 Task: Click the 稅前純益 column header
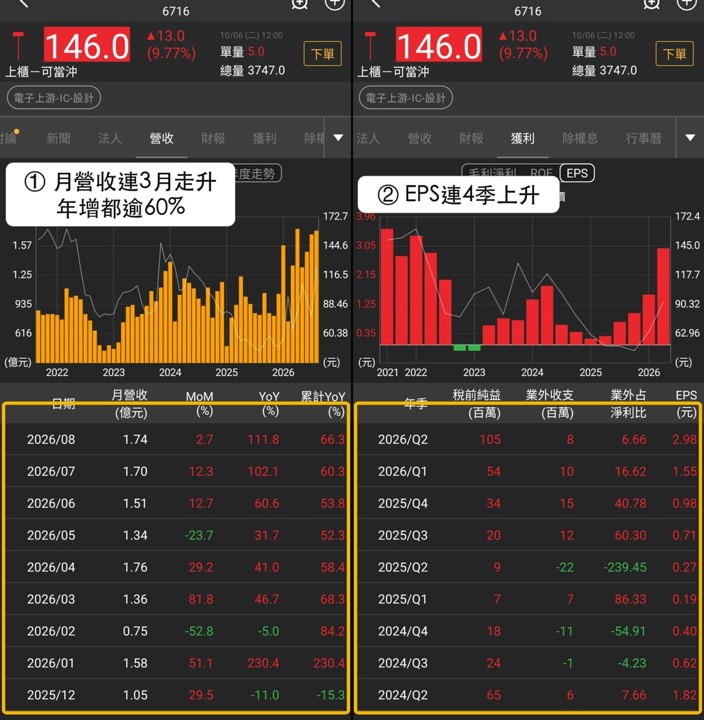coord(477,403)
